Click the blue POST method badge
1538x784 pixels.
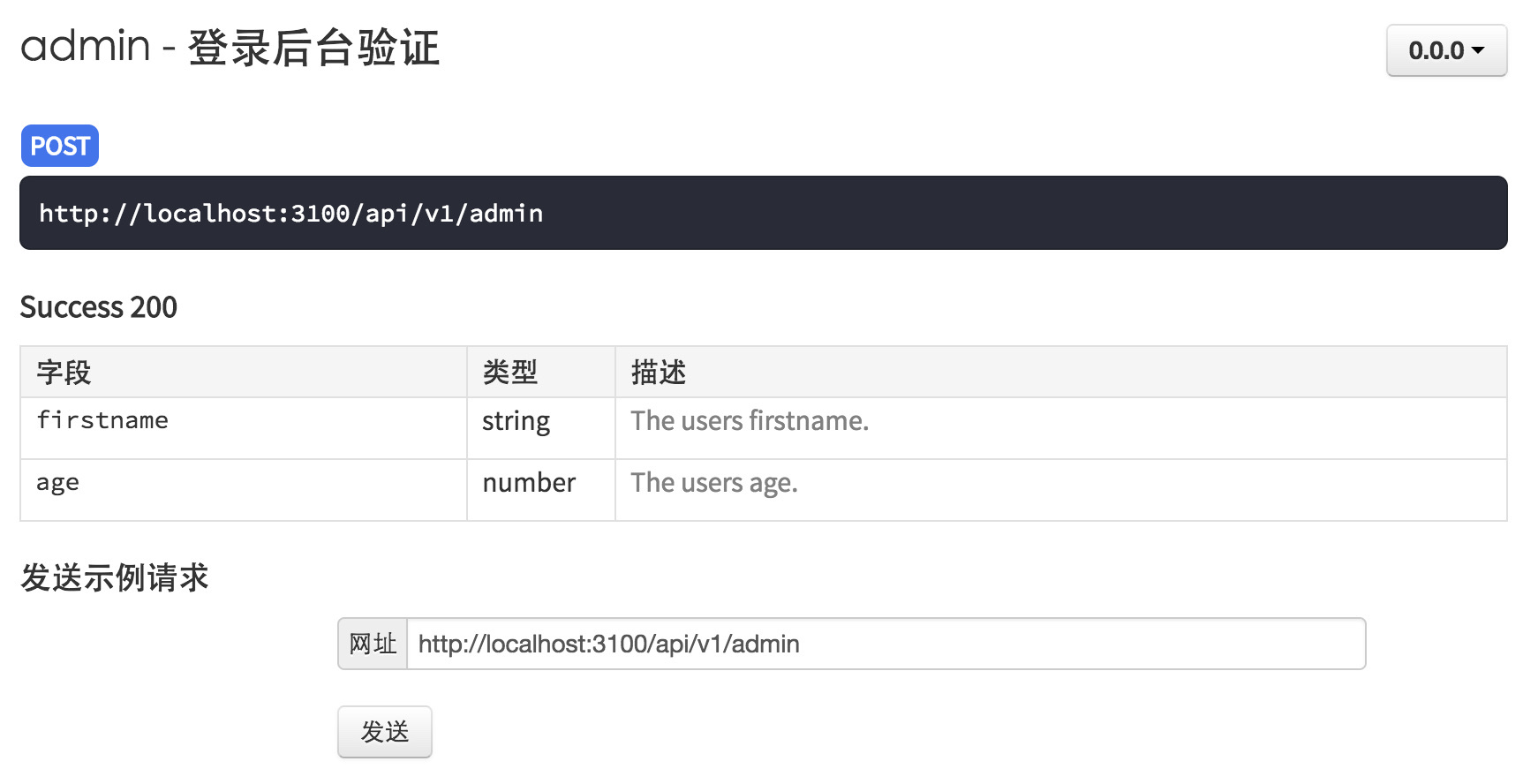(60, 146)
